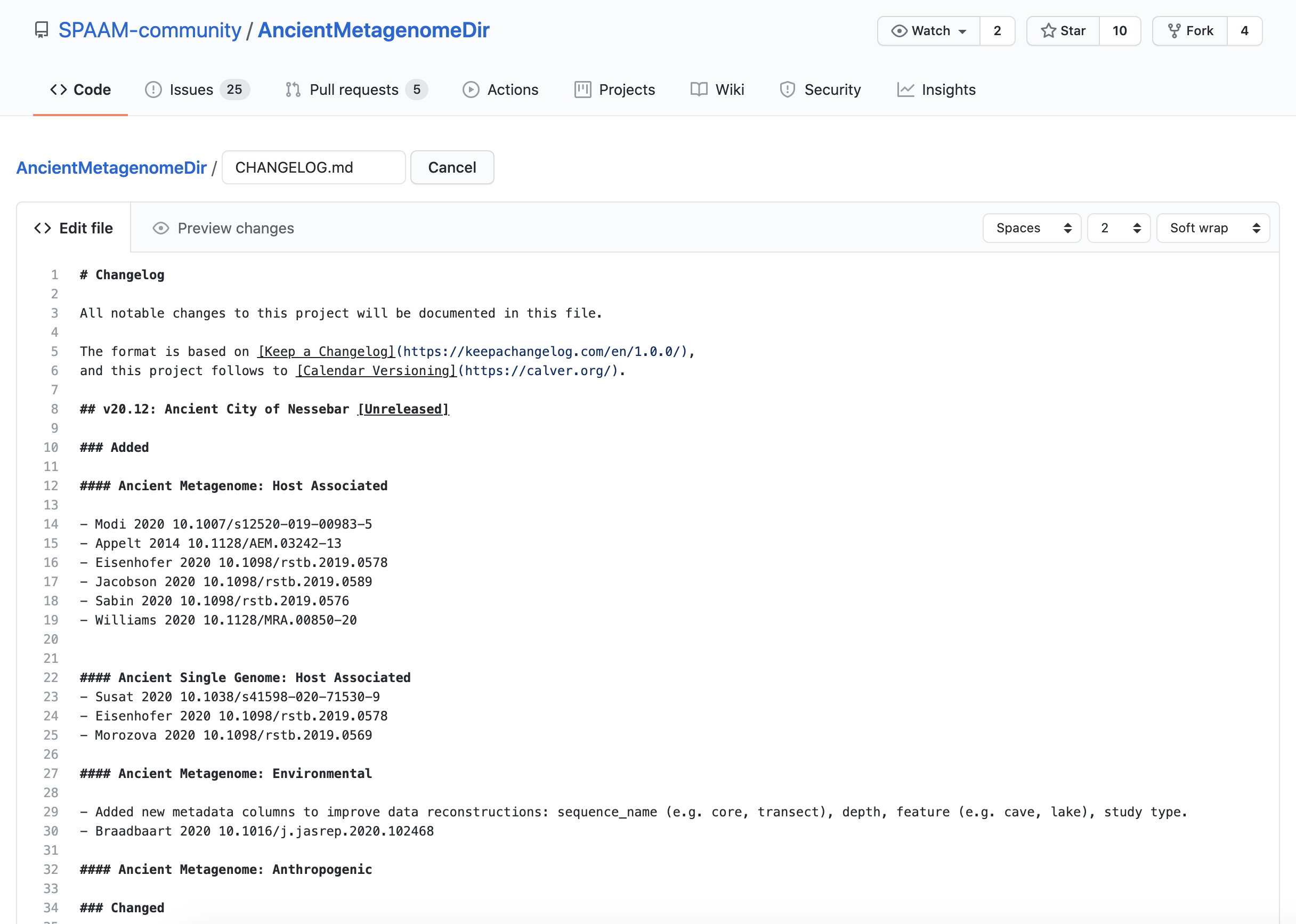Click the Preview changes eye icon
Screen dimensions: 1296x924
[161, 228]
